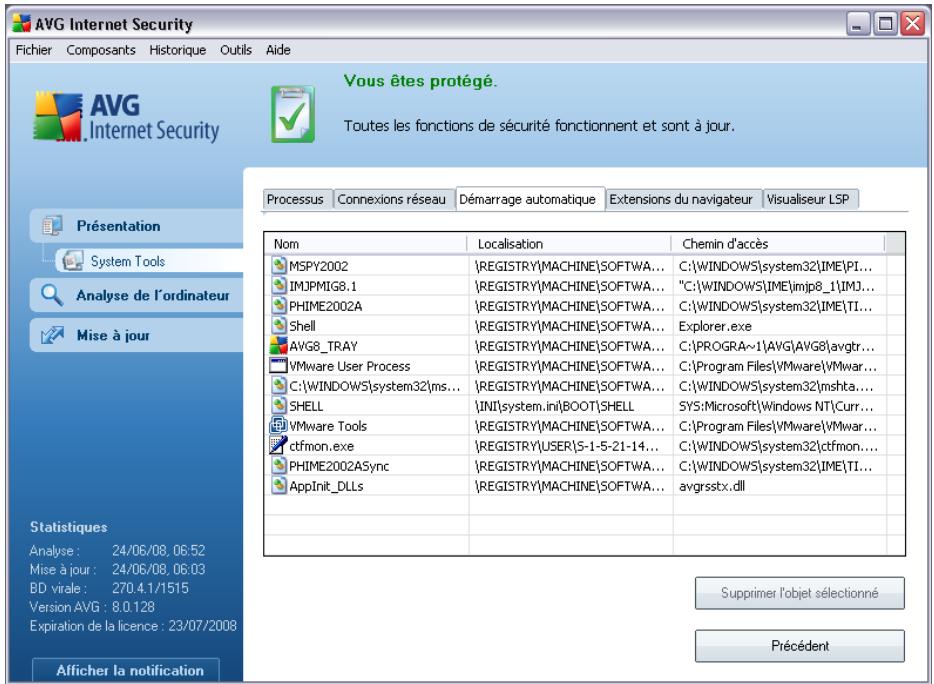The image size is (934, 684).
Task: Click the MSPY2002 row icon
Action: (x=279, y=265)
